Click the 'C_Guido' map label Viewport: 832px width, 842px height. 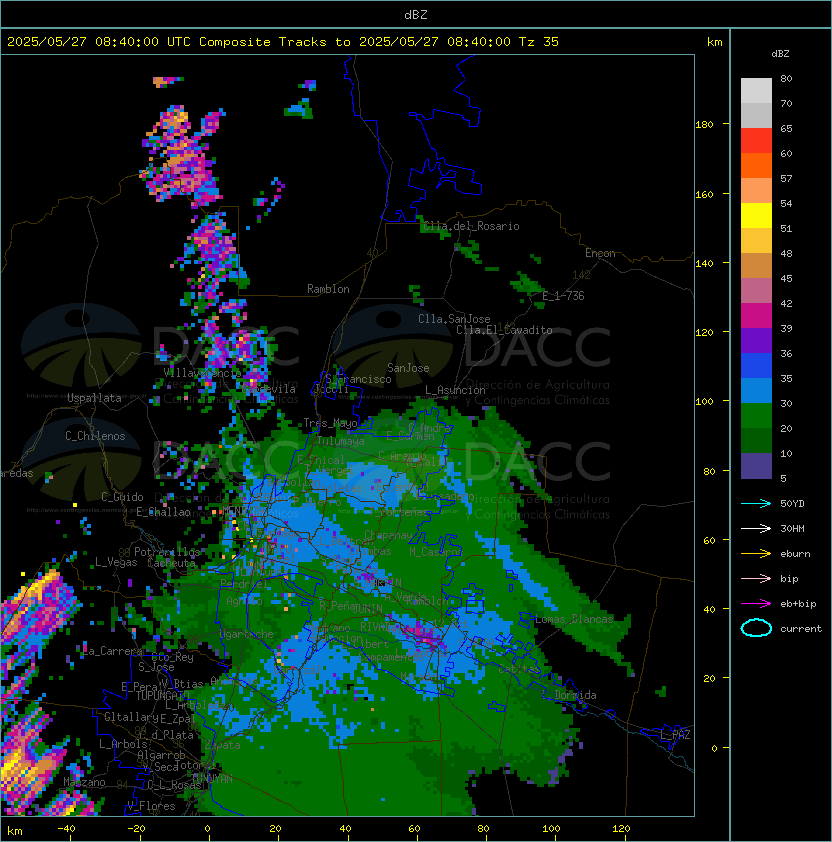[122, 497]
